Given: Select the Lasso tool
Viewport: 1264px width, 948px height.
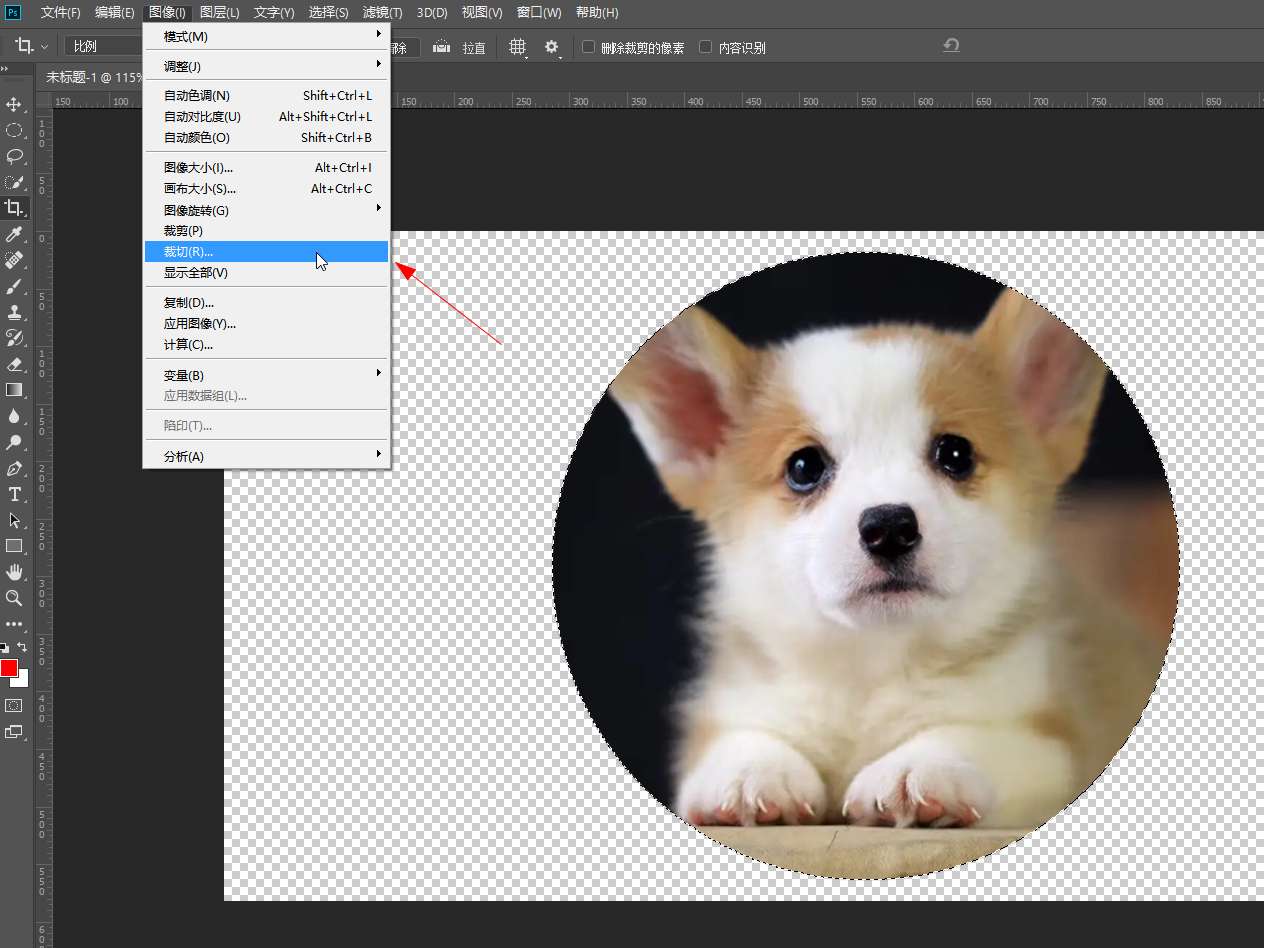Looking at the screenshot, I should point(14,156).
